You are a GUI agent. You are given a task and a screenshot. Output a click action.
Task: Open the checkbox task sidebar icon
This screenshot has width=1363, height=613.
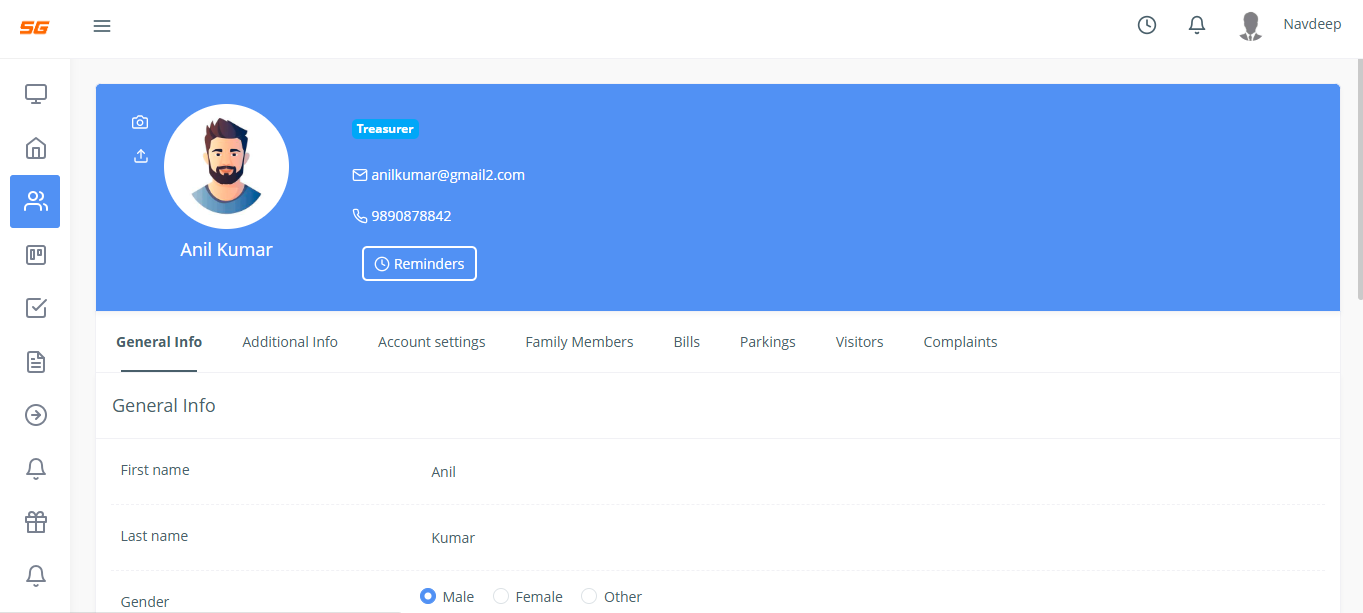click(36, 308)
